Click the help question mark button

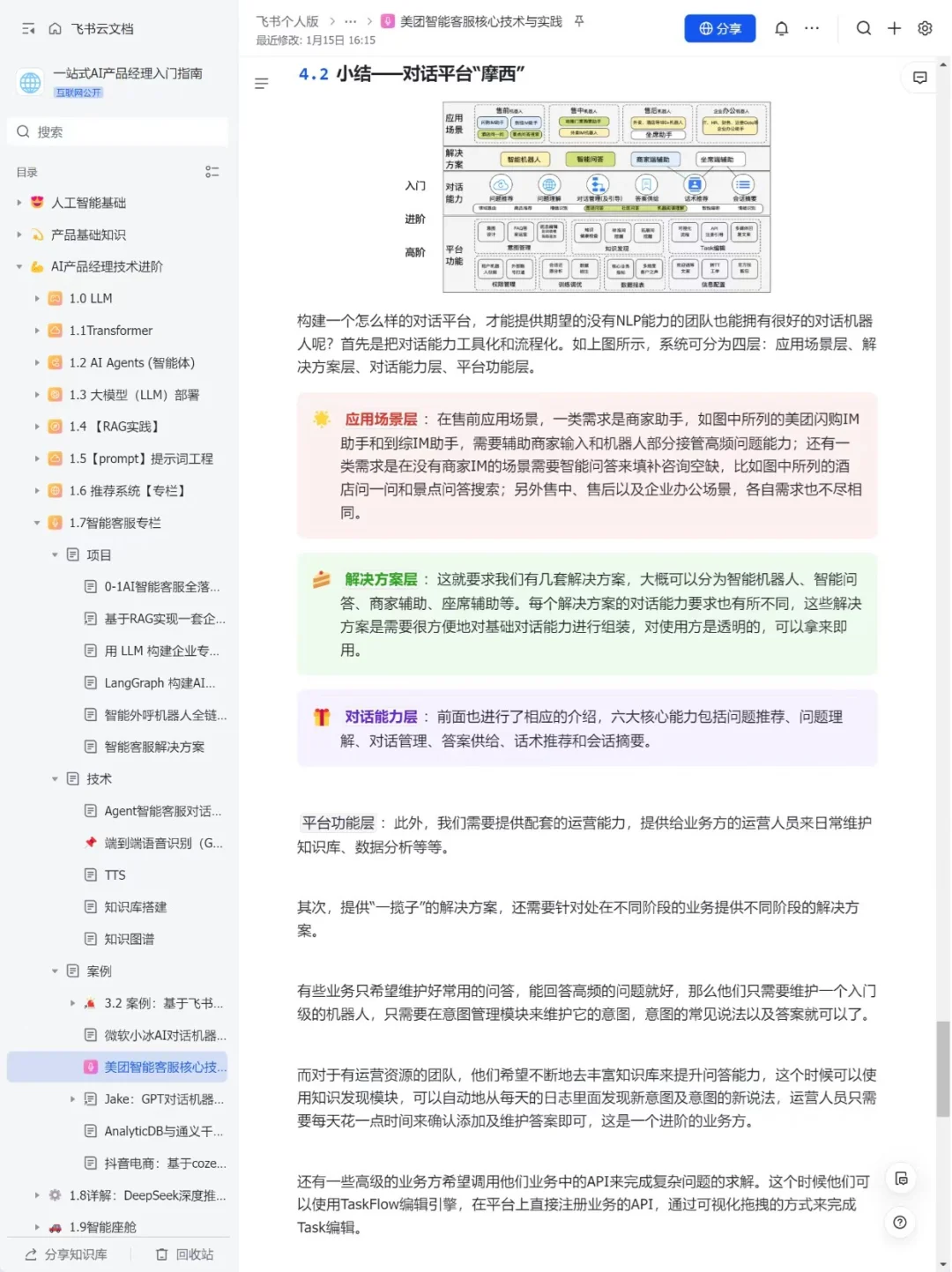coord(900,1223)
